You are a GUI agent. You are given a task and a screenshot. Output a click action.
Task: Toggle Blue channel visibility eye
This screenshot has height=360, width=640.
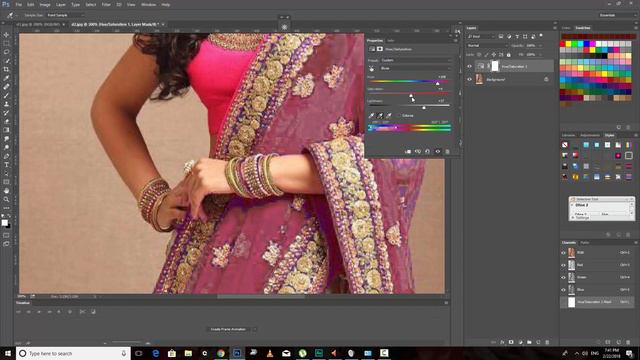tap(563, 290)
